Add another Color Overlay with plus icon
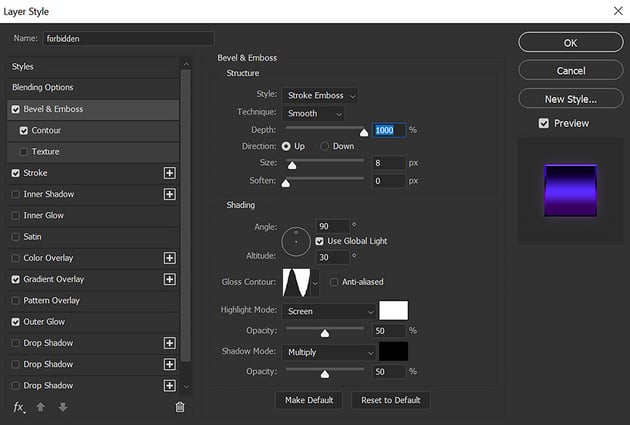The image size is (630, 425). tap(169, 258)
